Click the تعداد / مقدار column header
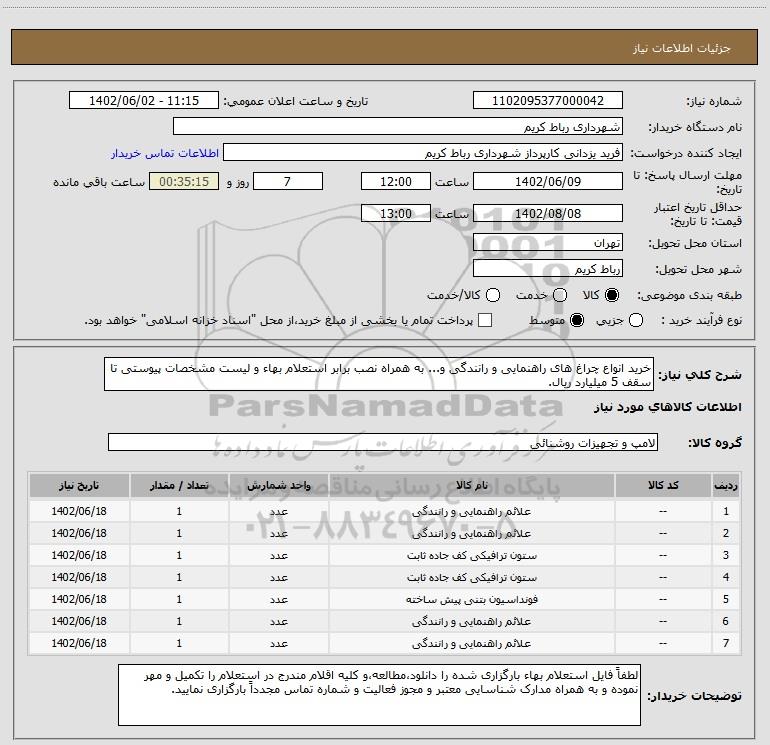 click(x=179, y=485)
